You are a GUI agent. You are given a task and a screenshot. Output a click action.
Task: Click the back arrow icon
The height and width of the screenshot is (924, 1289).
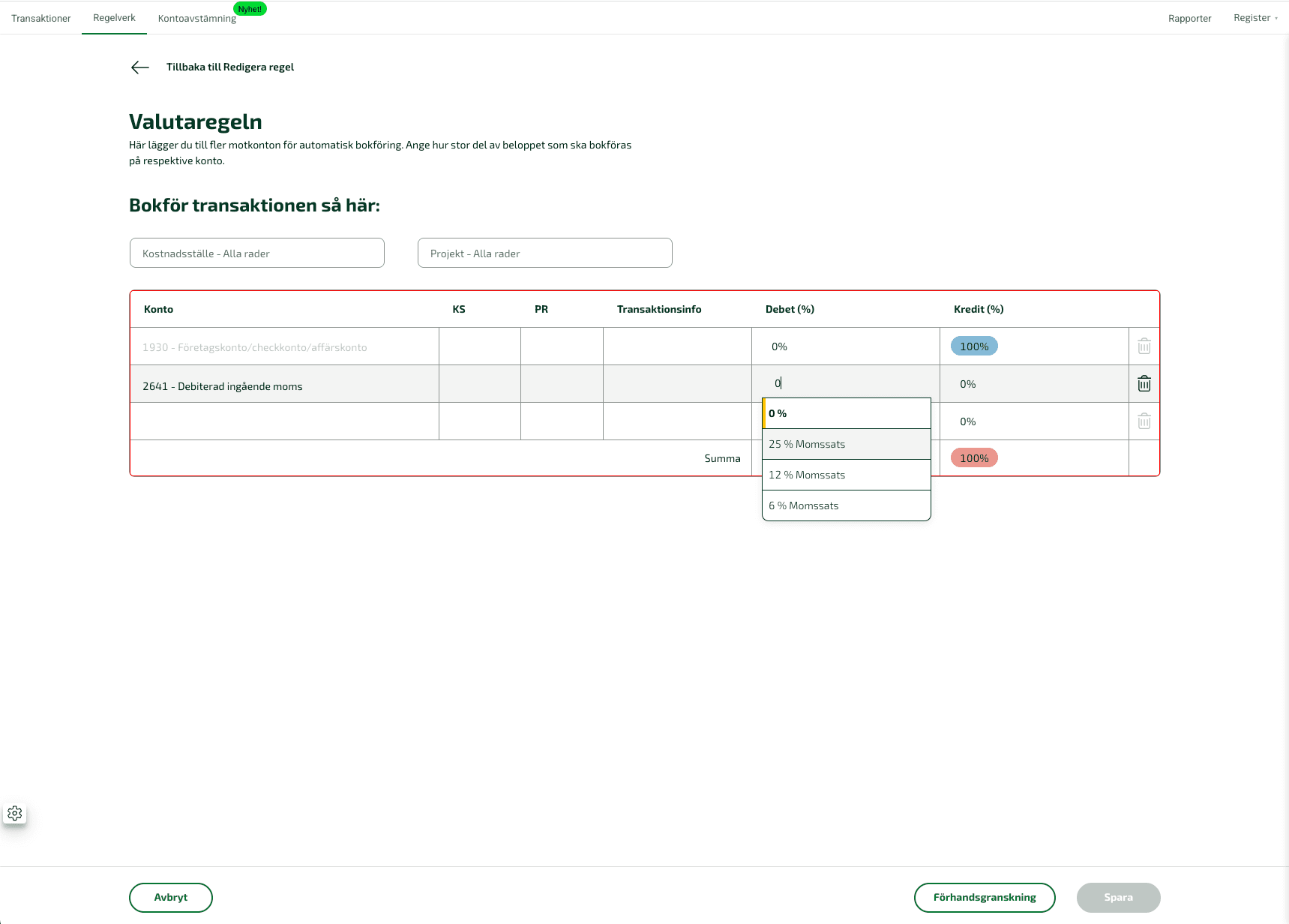(140, 67)
